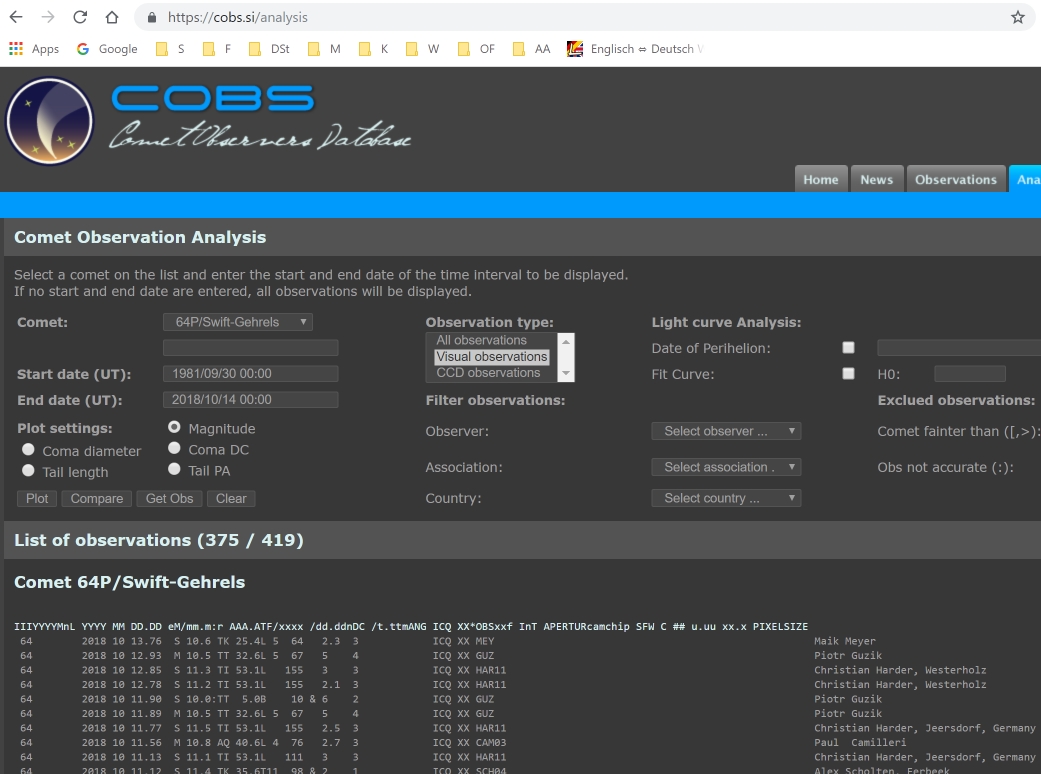
Task: Click the Compare button
Action: (97, 499)
